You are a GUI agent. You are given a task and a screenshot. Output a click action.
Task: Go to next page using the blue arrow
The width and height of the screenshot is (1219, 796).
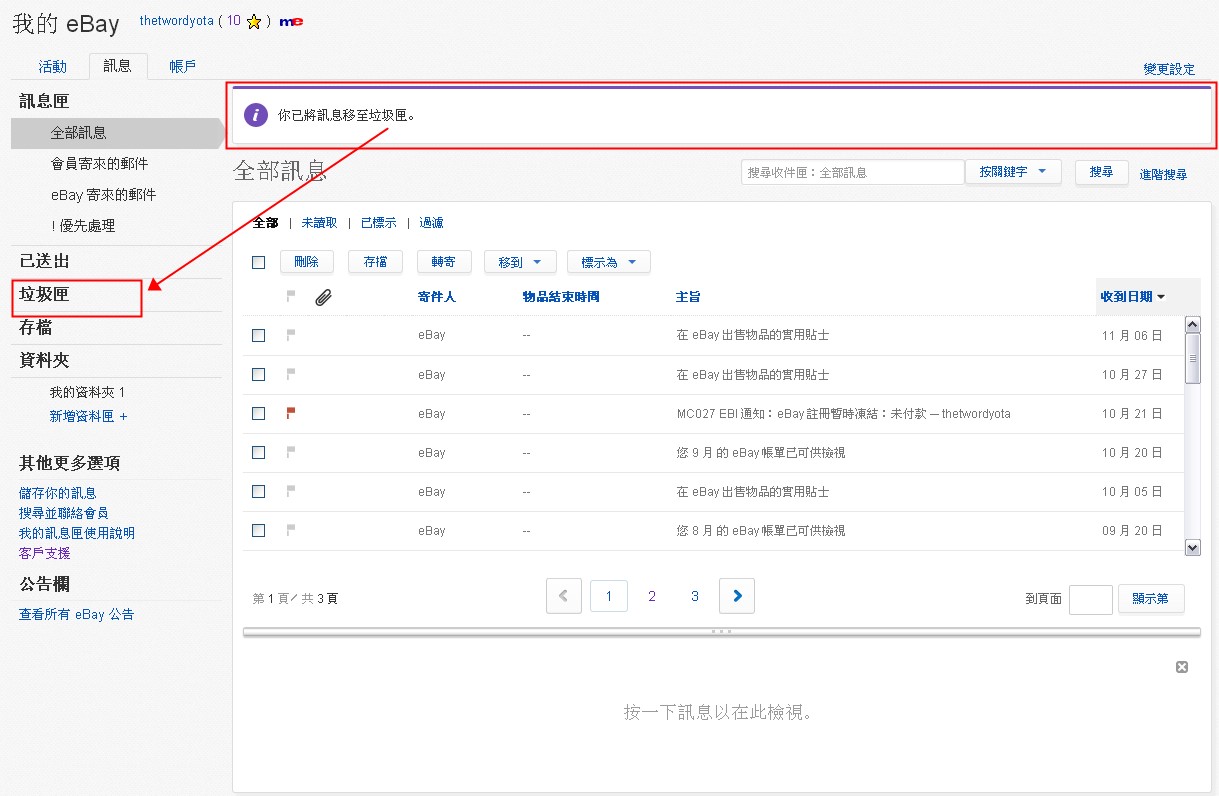737,595
